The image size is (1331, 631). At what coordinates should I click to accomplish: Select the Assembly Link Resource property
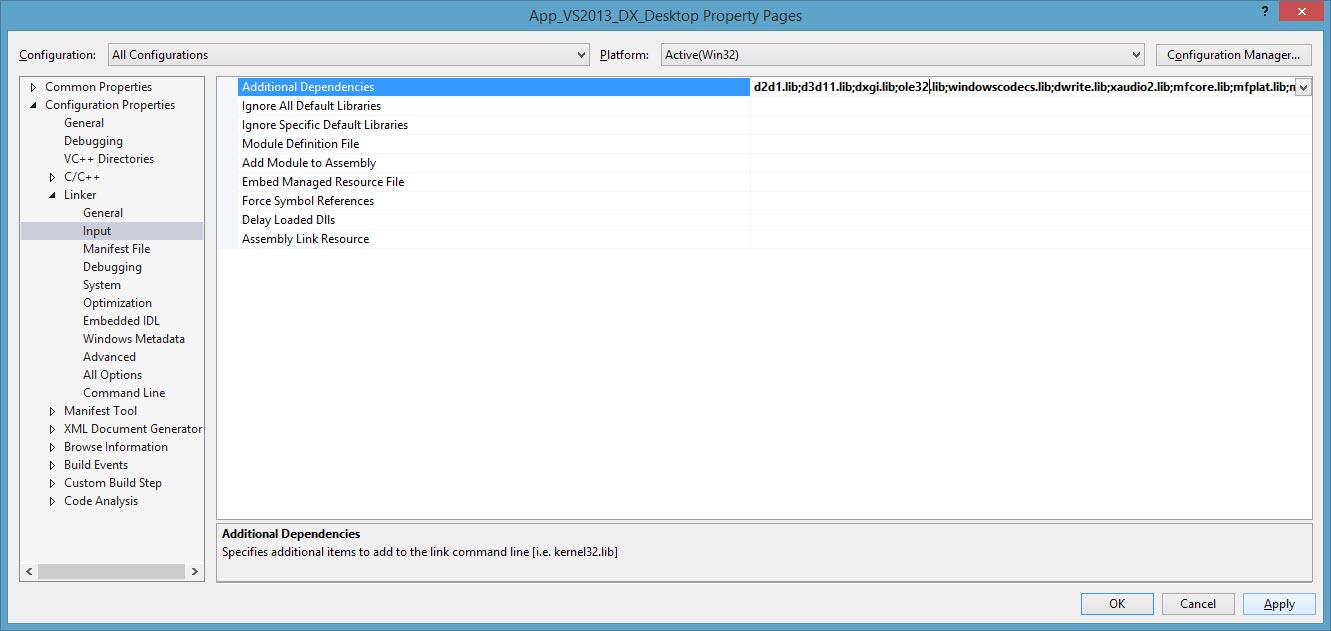(494, 239)
